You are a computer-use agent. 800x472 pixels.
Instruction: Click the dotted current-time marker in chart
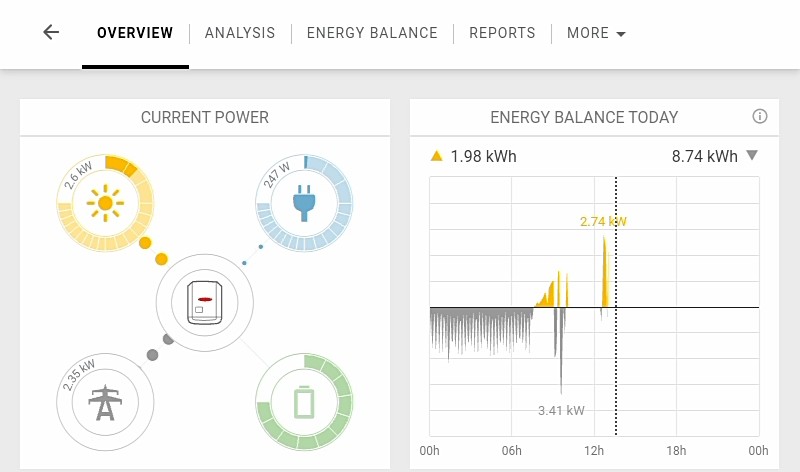pyautogui.click(x=616, y=306)
